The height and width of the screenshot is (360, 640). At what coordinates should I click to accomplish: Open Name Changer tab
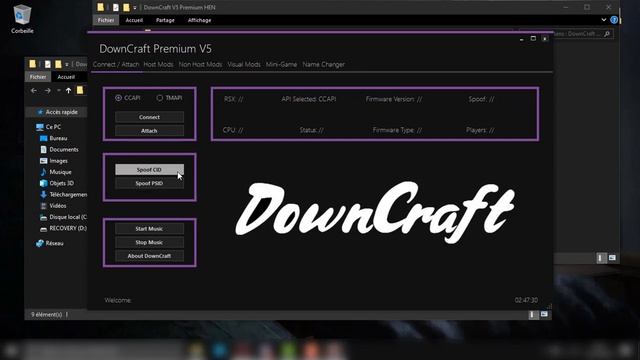tap(324, 64)
